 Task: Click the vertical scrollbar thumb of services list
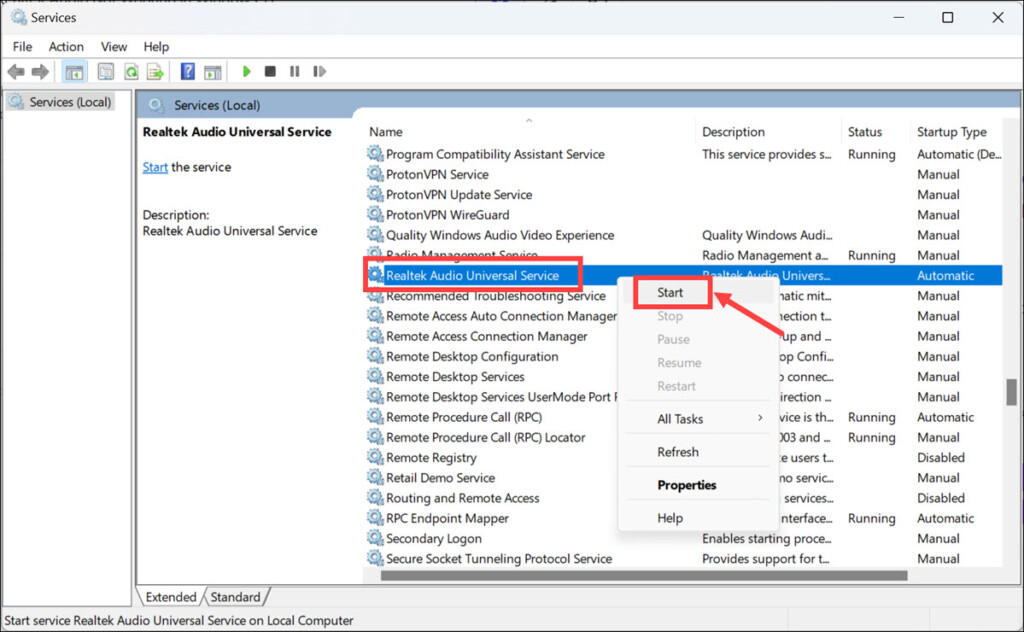[x=1011, y=391]
